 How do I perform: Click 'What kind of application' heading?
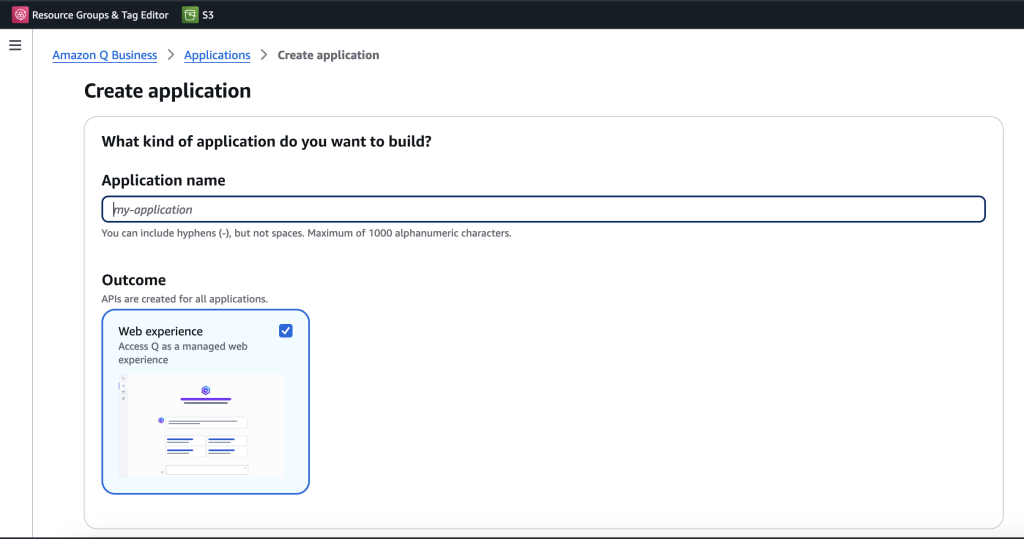click(x=266, y=141)
